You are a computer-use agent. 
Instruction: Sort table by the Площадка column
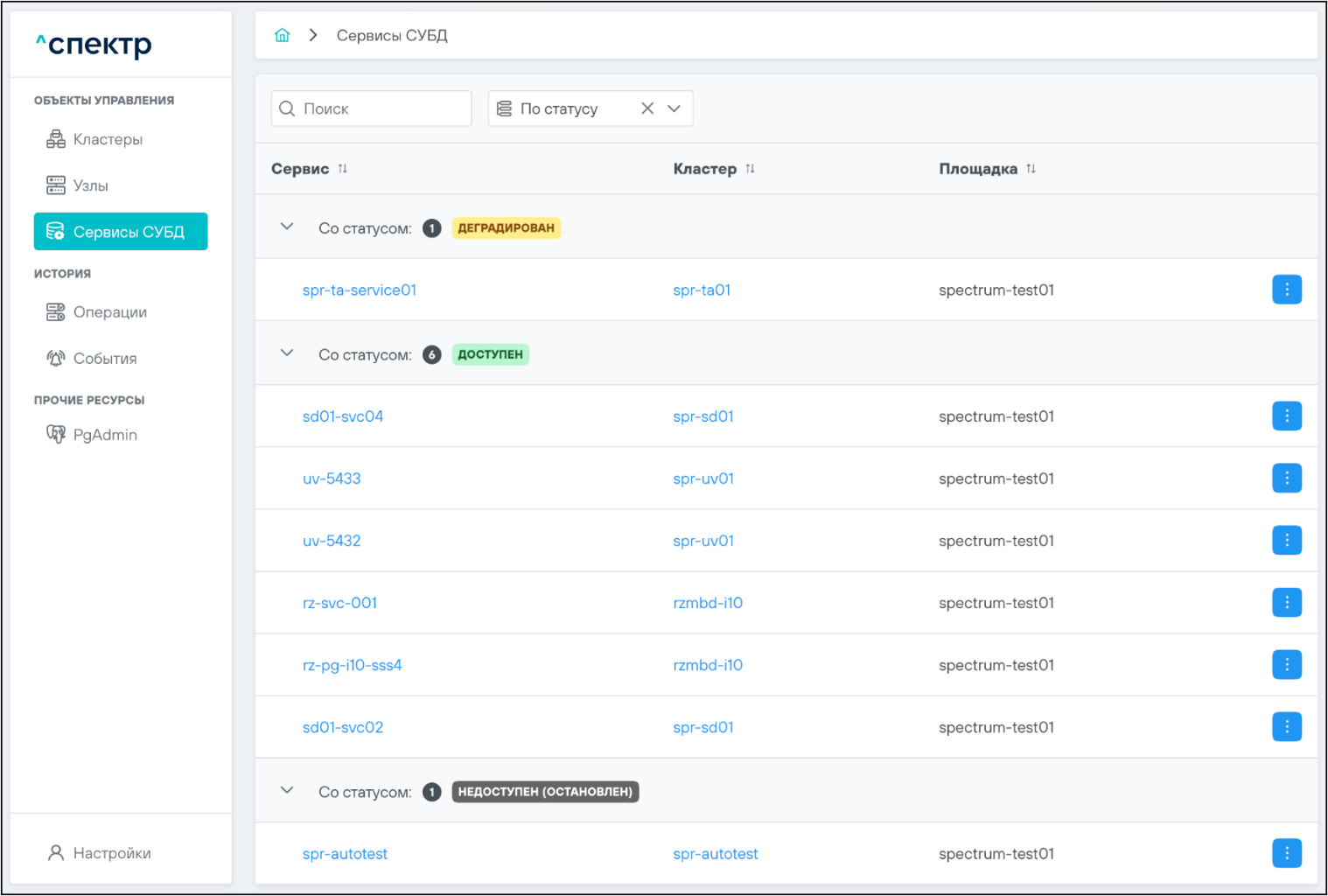click(1031, 169)
